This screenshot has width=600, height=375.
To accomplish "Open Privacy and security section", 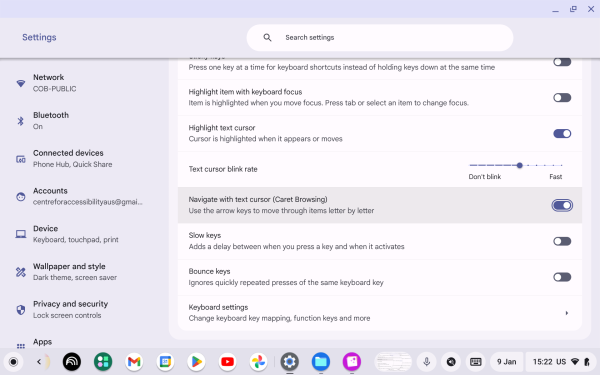I will pyautogui.click(x=84, y=310).
